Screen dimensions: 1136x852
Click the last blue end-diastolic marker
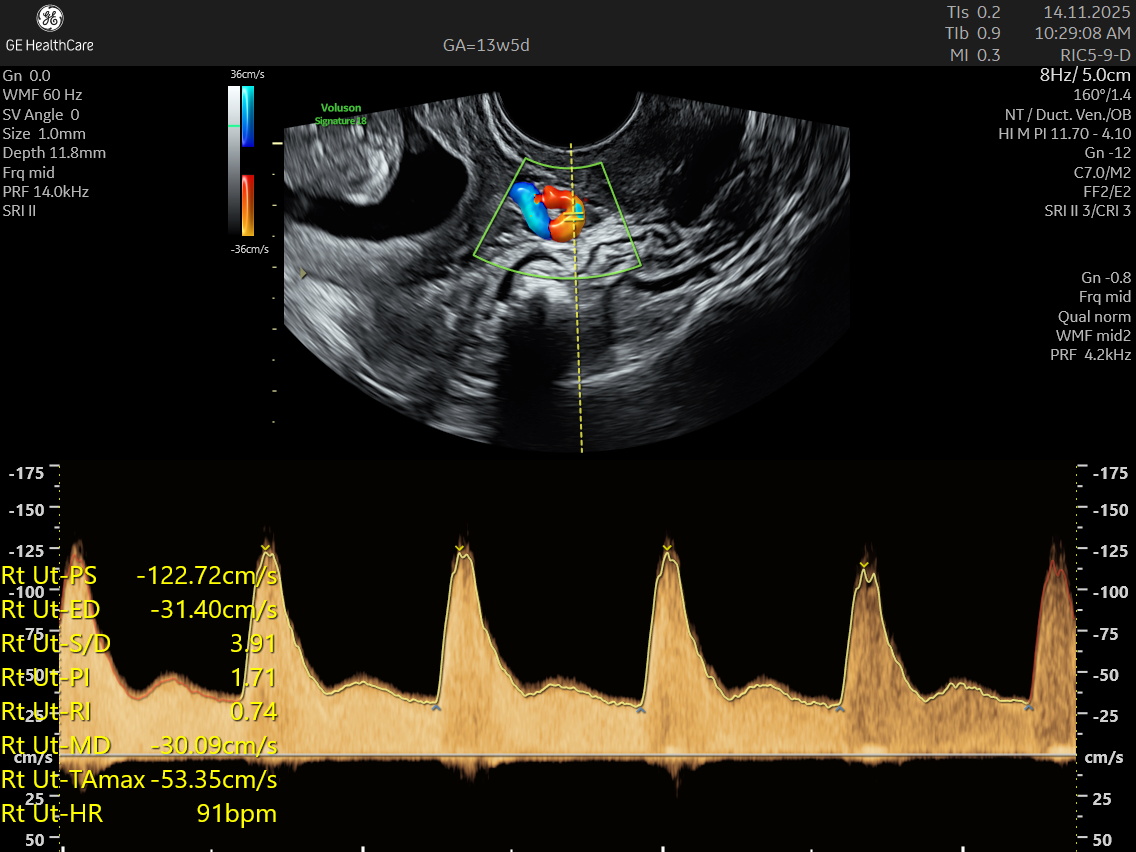(x=1028, y=707)
